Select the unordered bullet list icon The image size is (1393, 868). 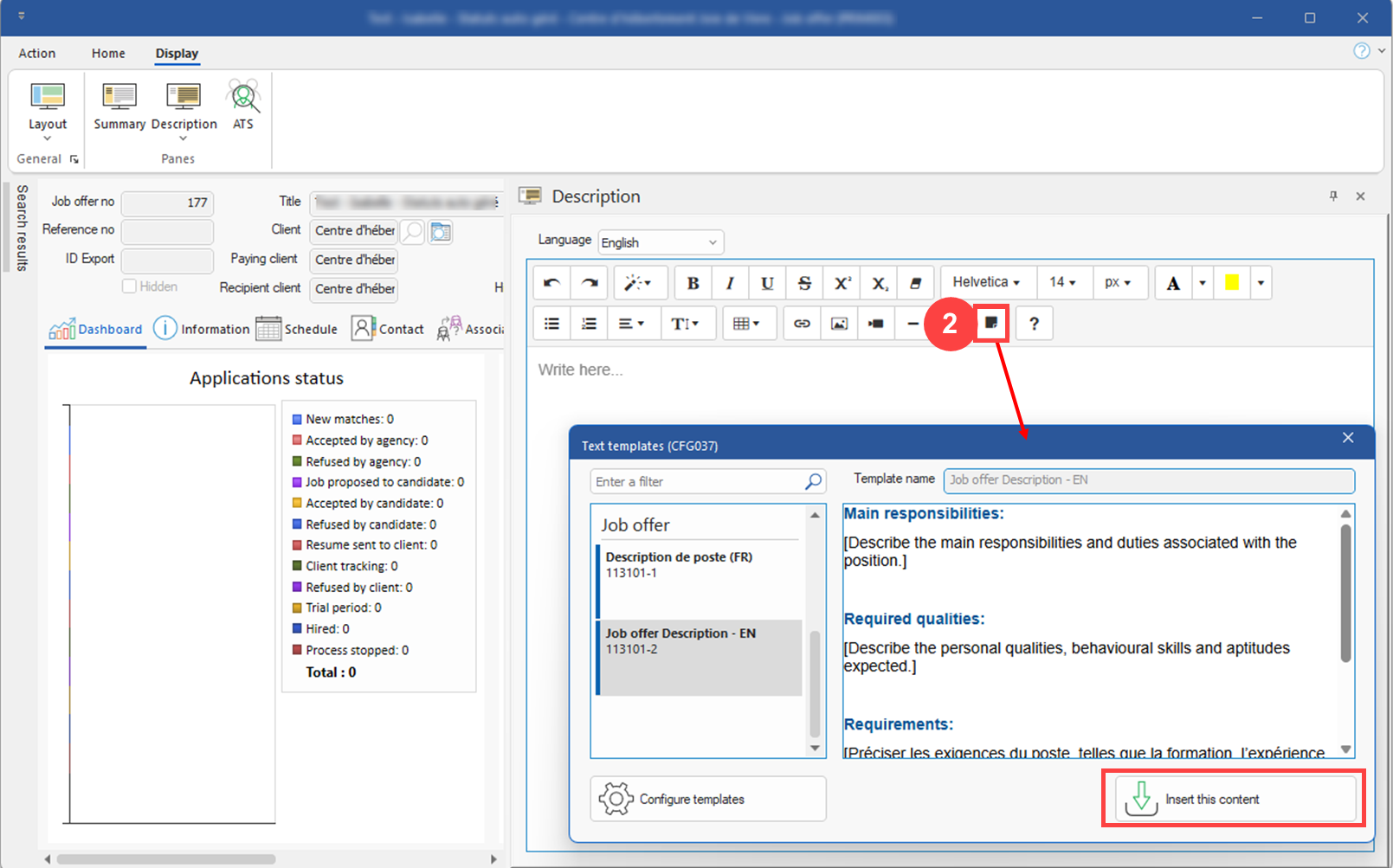pyautogui.click(x=551, y=324)
